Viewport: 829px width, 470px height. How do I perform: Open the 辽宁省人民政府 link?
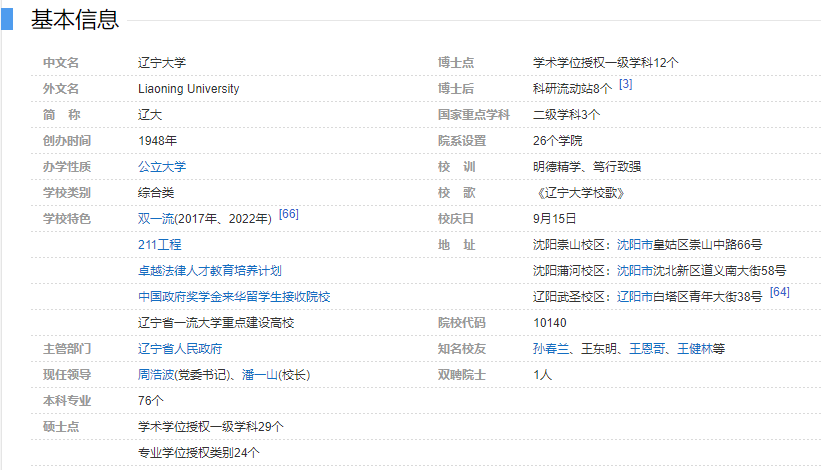pyautogui.click(x=180, y=349)
